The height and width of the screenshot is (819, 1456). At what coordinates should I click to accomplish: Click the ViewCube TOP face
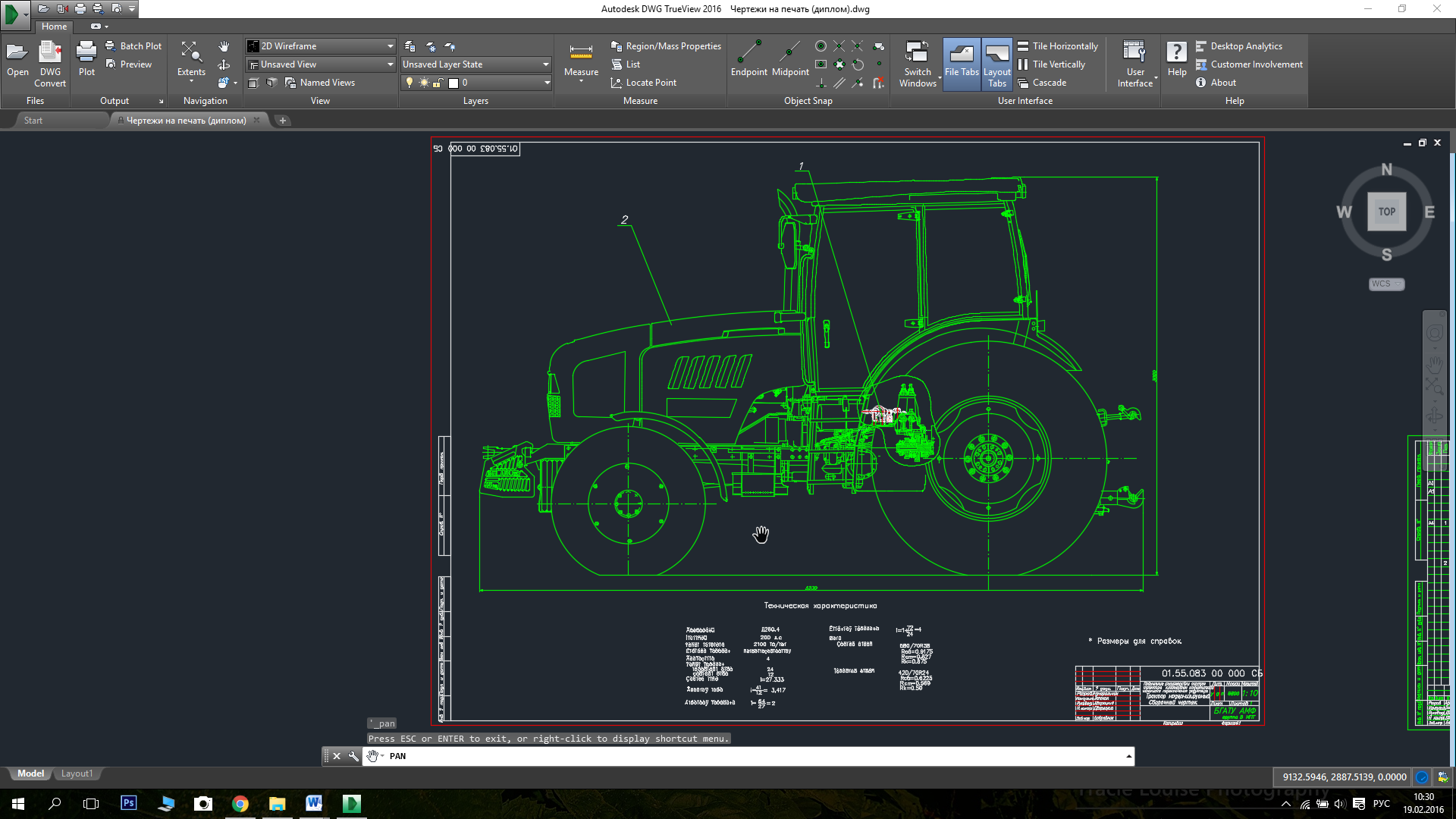[1386, 212]
